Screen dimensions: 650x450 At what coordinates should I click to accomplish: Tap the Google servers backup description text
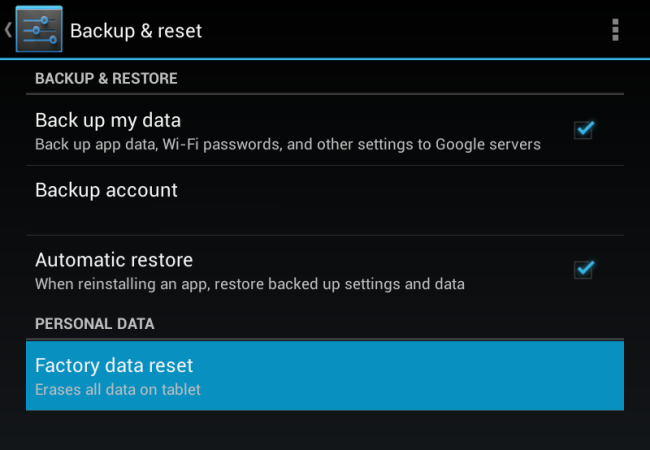288,144
